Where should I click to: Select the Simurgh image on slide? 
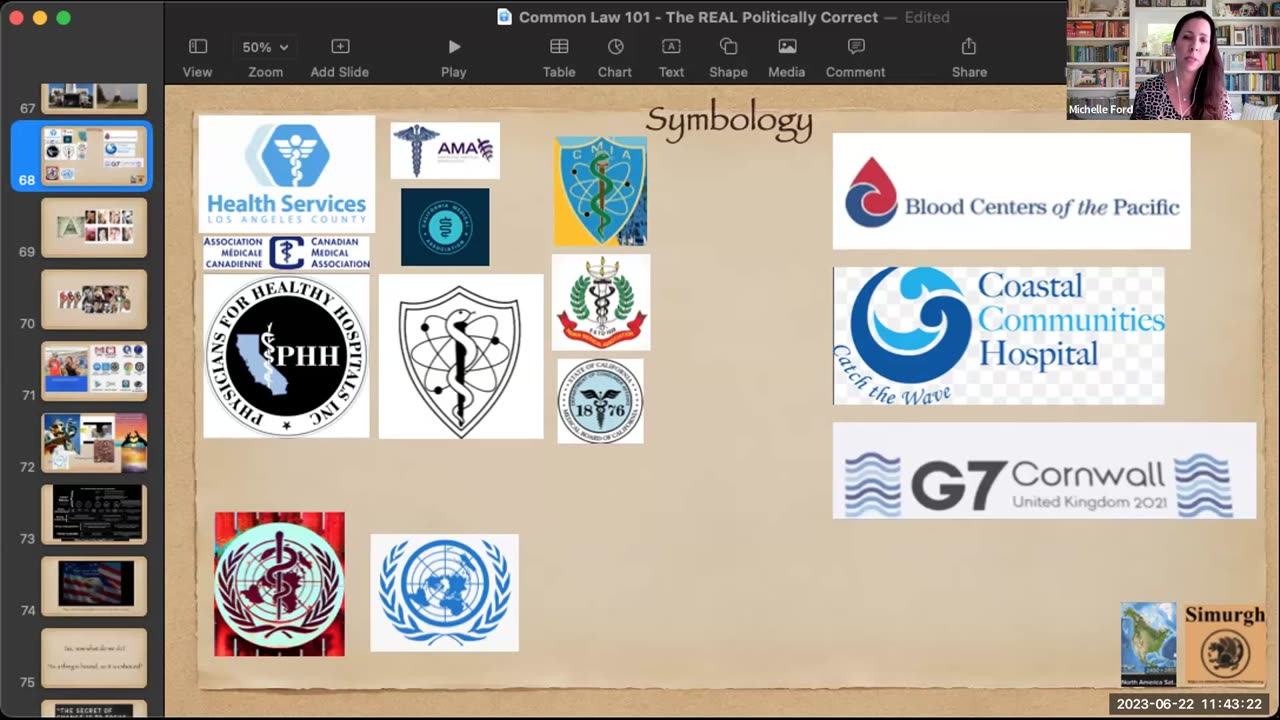coord(1225,644)
